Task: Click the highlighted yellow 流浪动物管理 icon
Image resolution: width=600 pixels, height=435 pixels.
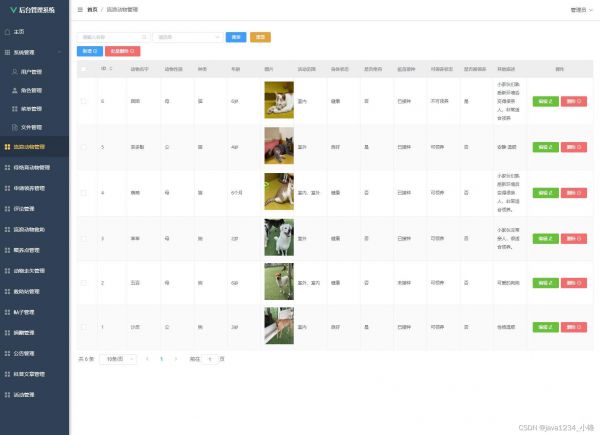Action: click(x=7, y=147)
